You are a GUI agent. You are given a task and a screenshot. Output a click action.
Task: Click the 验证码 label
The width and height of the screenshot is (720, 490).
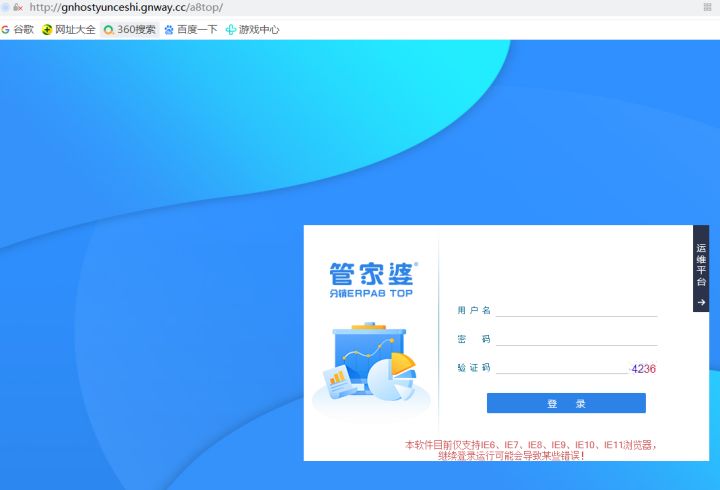click(474, 367)
